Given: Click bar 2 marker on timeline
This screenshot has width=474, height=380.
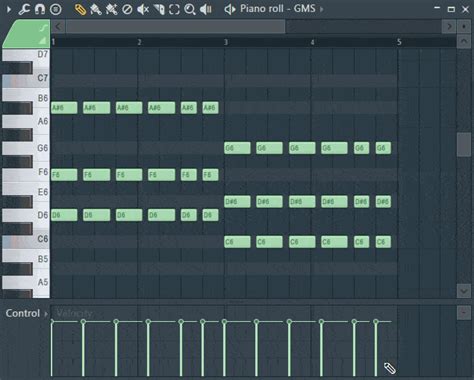Looking at the screenshot, I should tap(139, 42).
